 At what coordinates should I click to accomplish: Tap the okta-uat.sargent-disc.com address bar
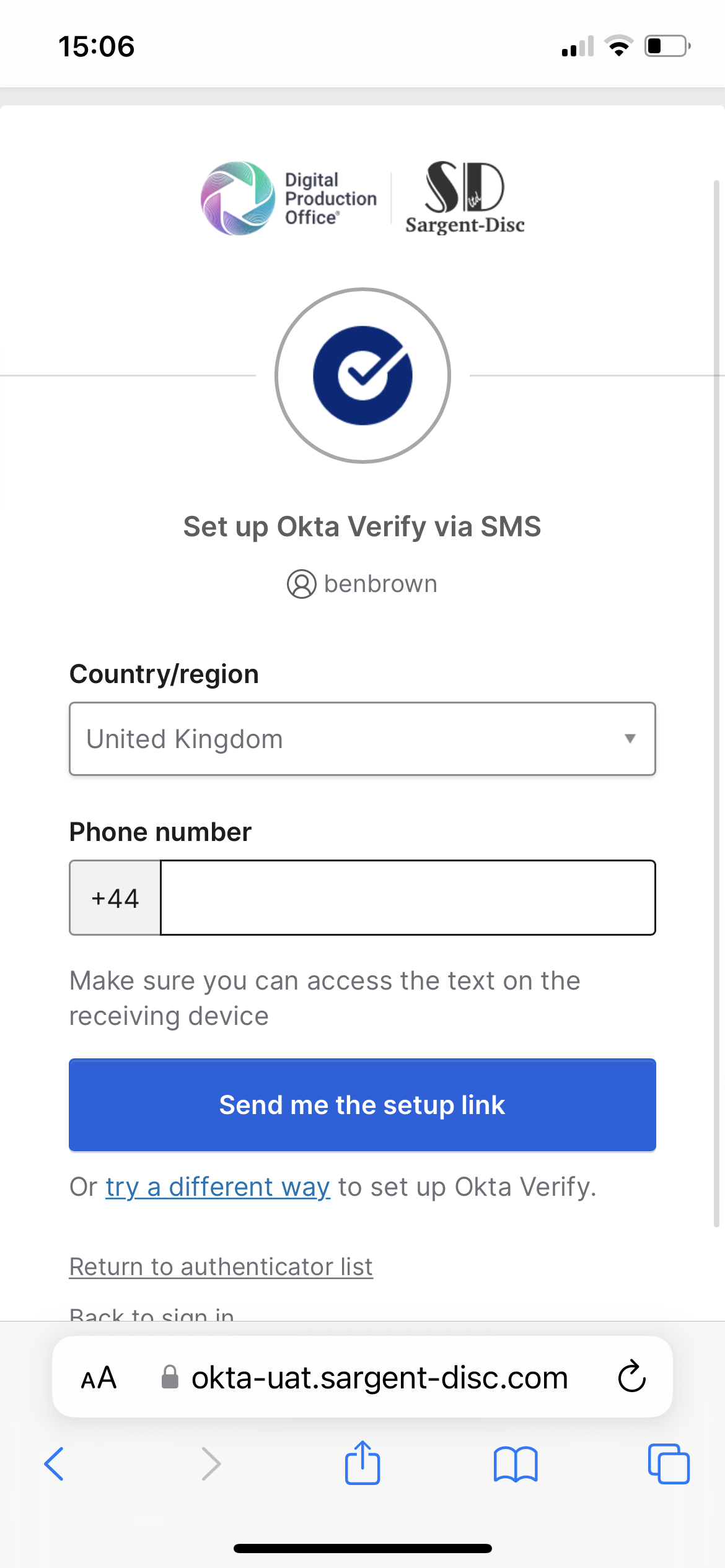tap(362, 1377)
